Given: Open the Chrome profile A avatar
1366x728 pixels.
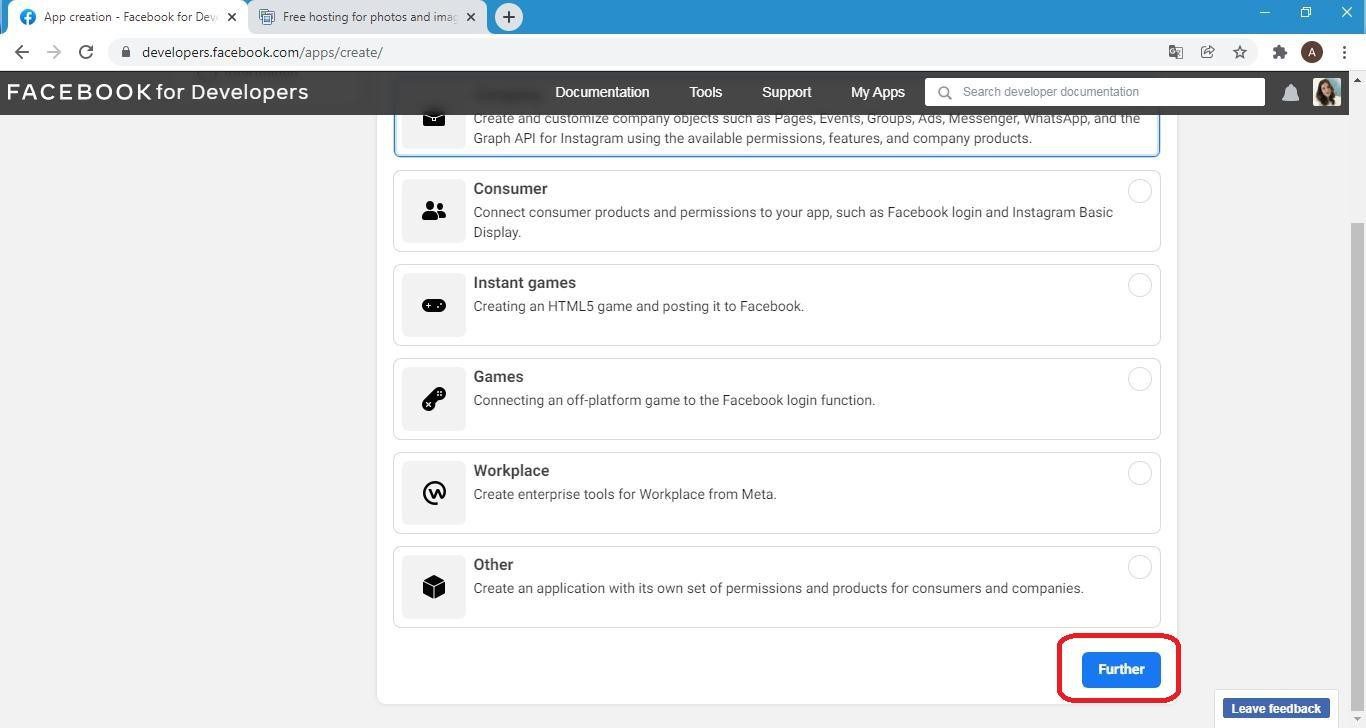Looking at the screenshot, I should point(1312,52).
